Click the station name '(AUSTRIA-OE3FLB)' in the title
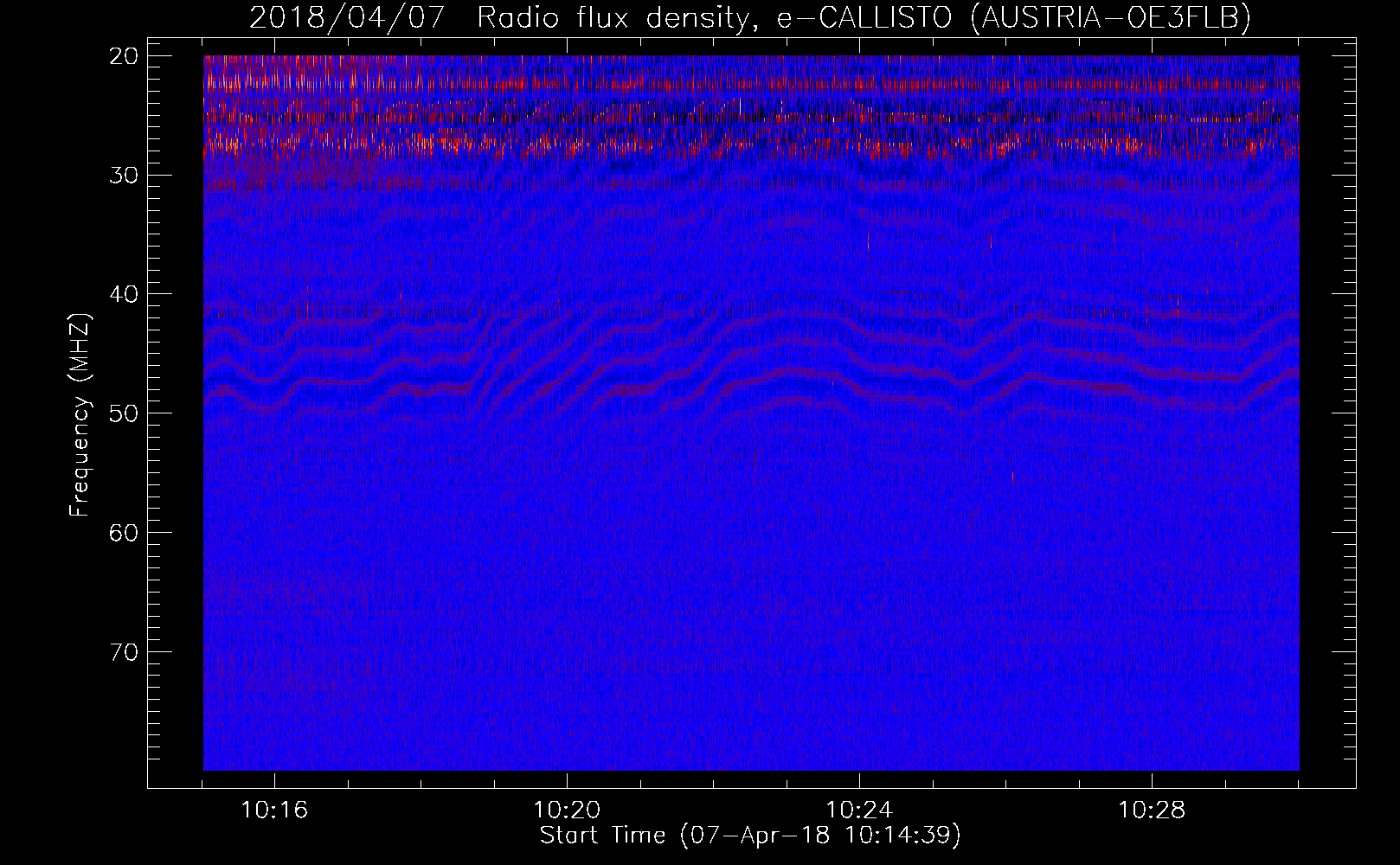 coord(1110,18)
